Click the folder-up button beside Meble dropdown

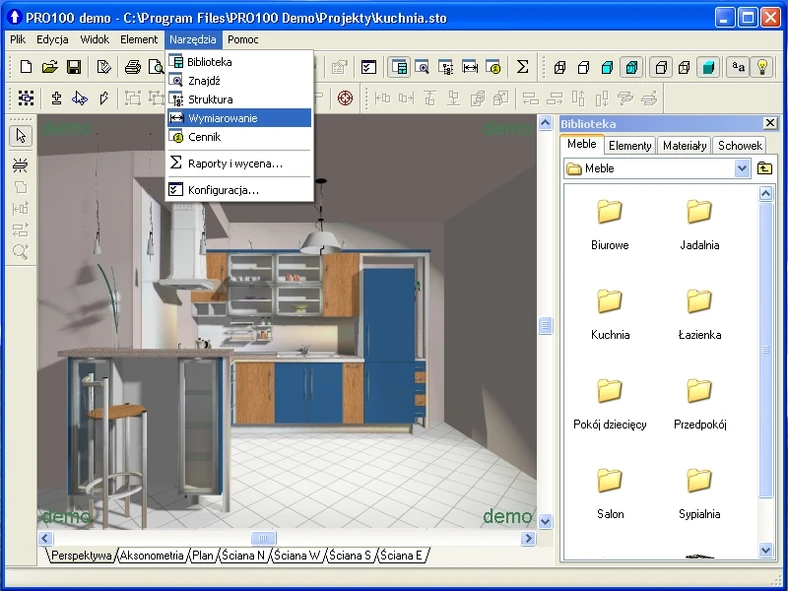click(765, 169)
